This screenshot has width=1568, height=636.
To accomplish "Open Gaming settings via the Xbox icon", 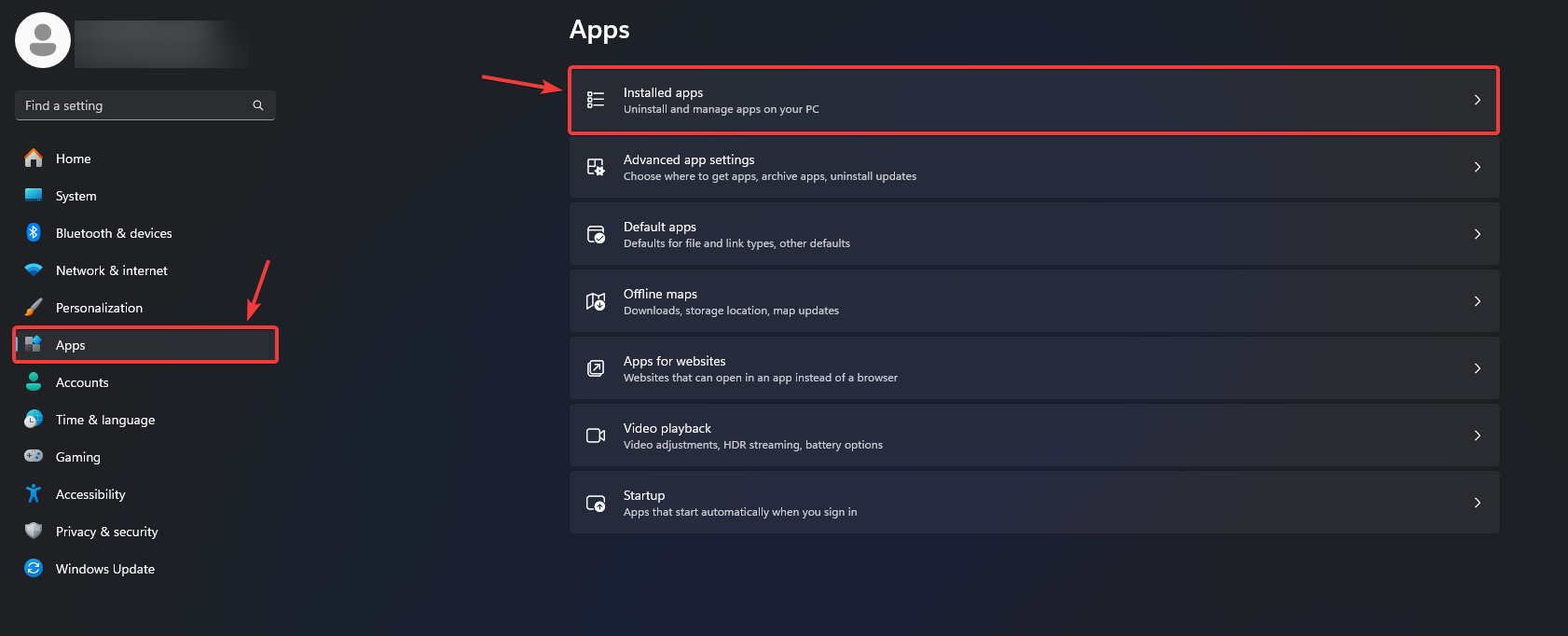I will tap(33, 457).
